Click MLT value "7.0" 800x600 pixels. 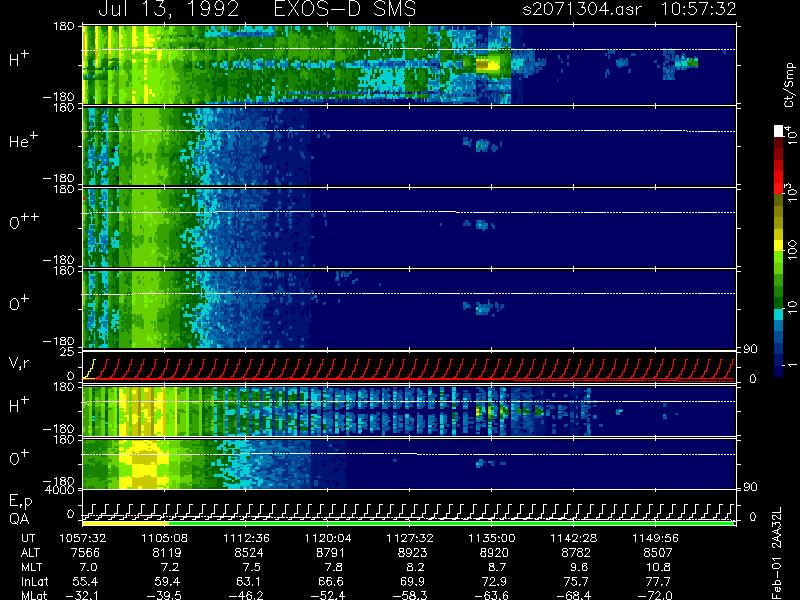[88, 567]
